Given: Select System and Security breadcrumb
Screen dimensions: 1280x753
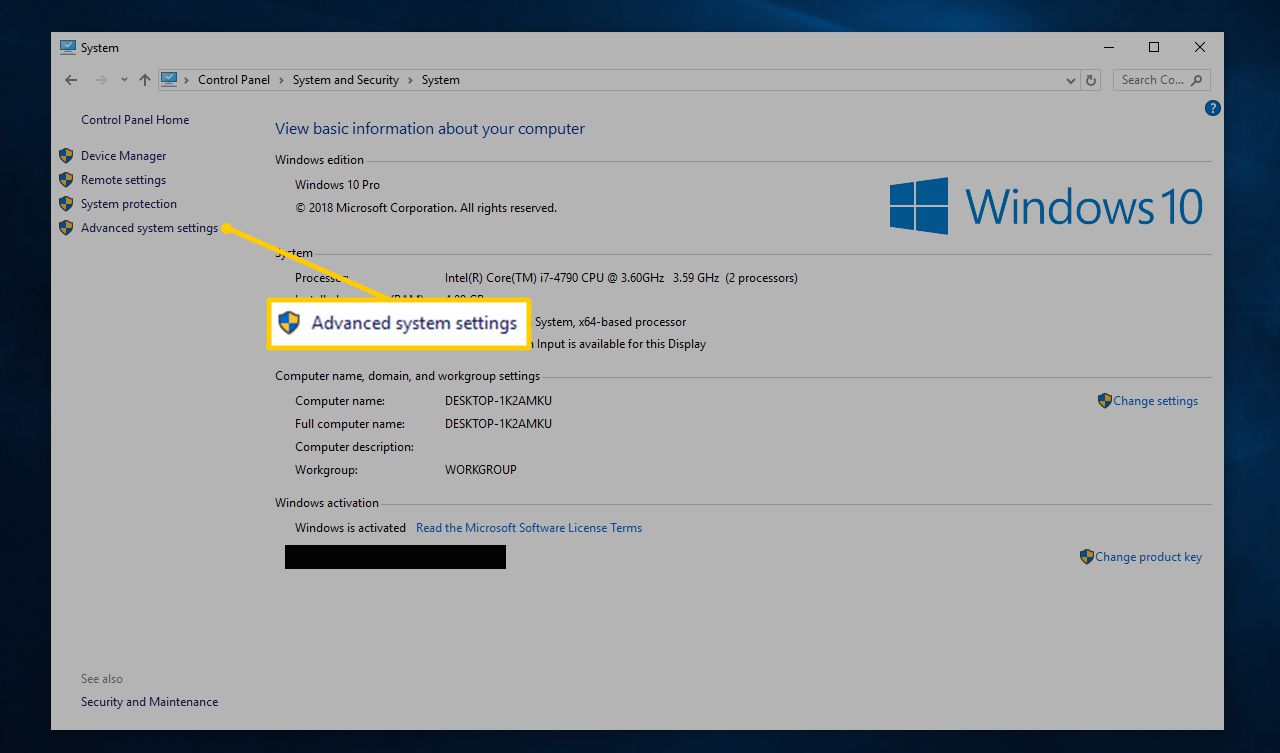Looking at the screenshot, I should pyautogui.click(x=346, y=80).
